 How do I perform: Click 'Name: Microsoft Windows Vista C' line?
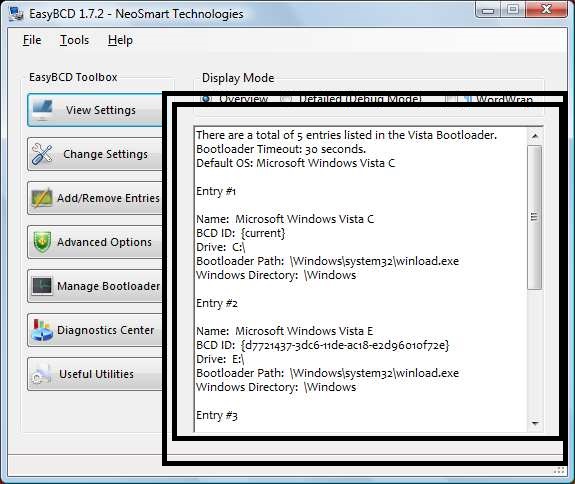285,219
